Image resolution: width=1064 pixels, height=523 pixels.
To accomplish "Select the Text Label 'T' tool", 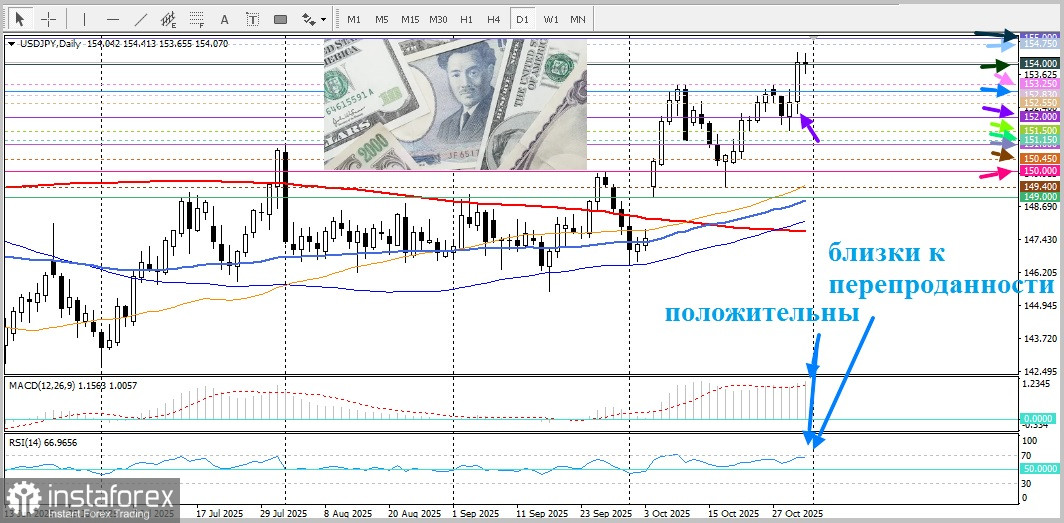I will click(252, 19).
